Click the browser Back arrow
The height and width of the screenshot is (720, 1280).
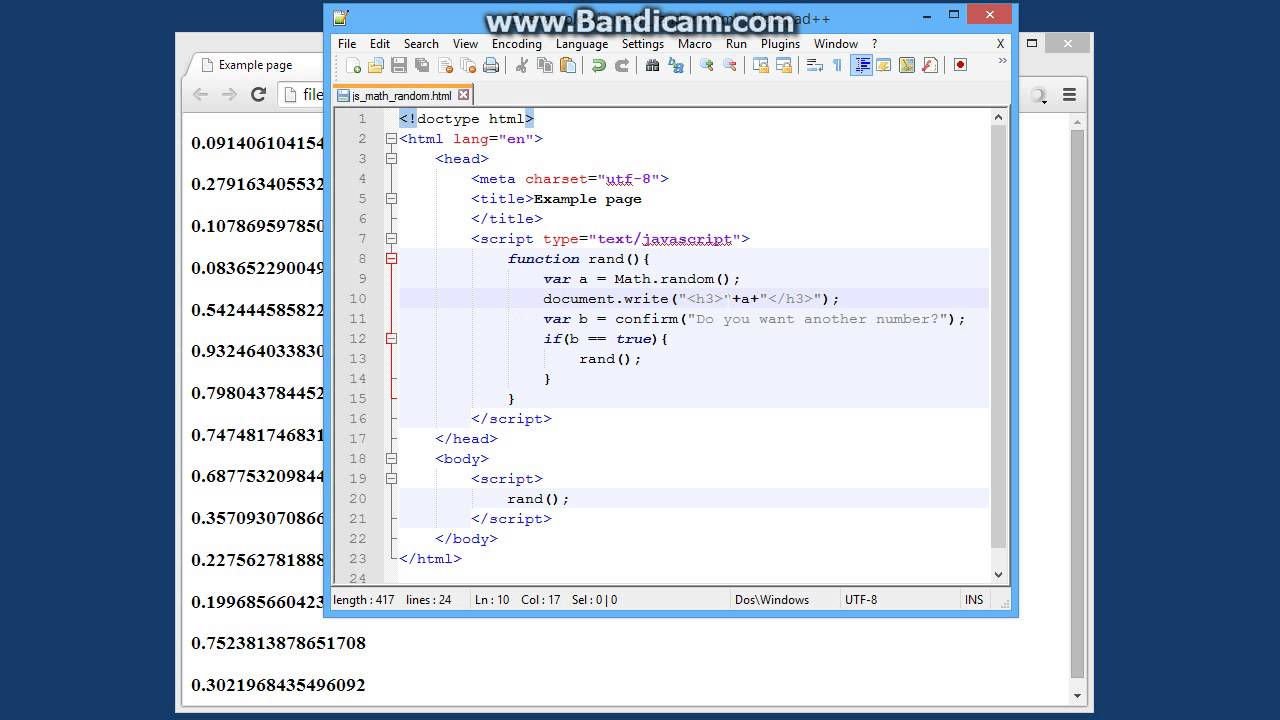tap(200, 94)
